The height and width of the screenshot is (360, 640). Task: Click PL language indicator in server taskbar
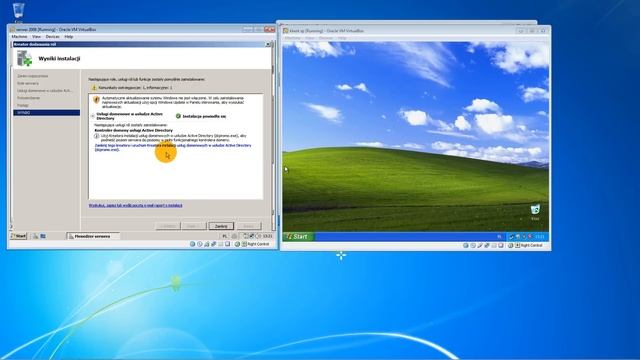click(x=224, y=236)
